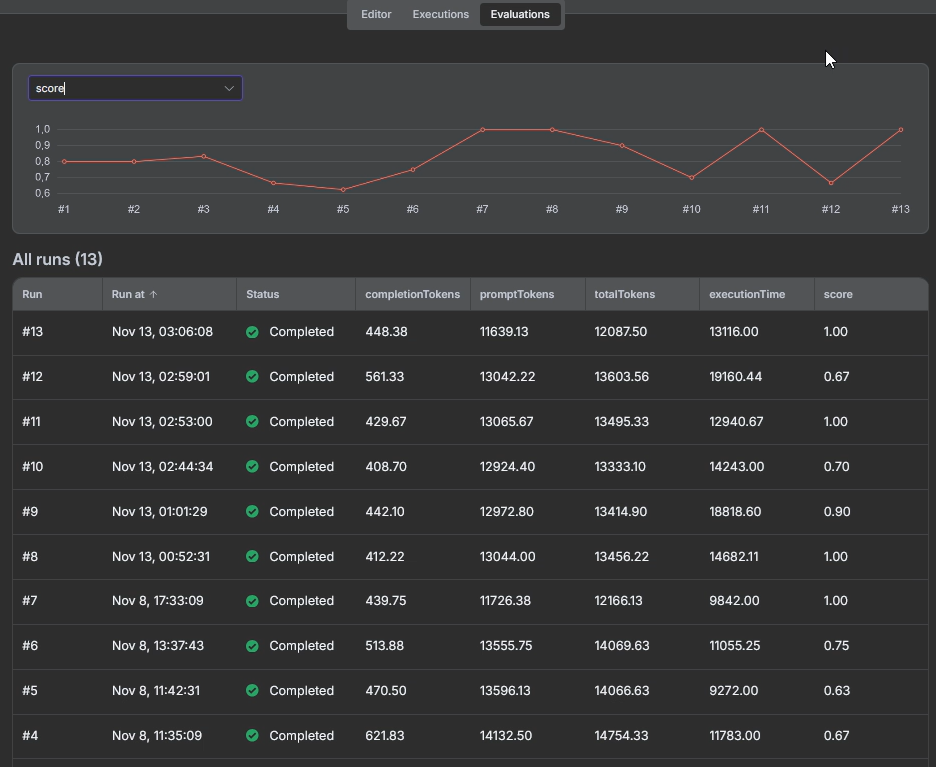Click the Completed status icon for run #12

pos(252,377)
